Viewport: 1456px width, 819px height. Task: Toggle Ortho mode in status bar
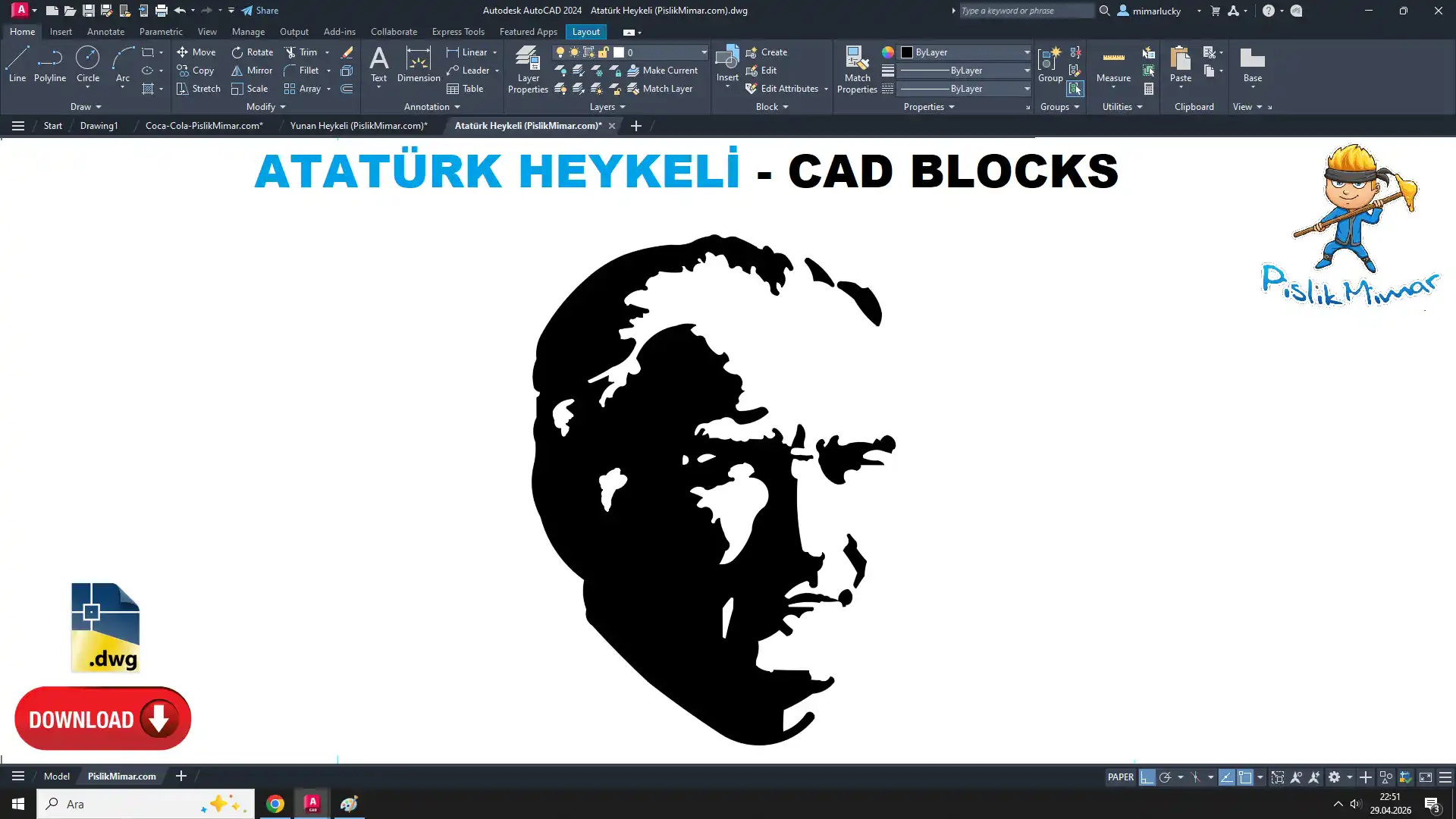pos(1147,777)
